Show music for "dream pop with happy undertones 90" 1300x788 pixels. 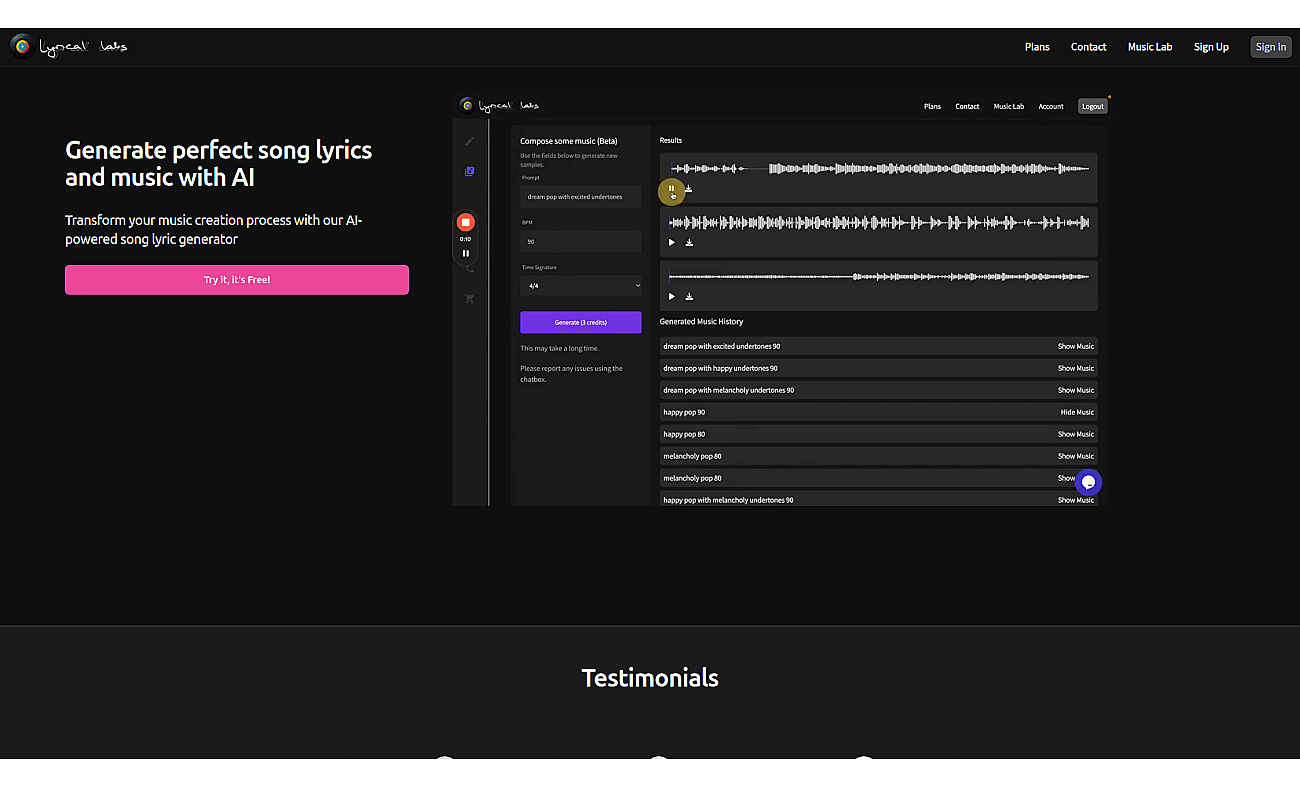click(x=1076, y=368)
